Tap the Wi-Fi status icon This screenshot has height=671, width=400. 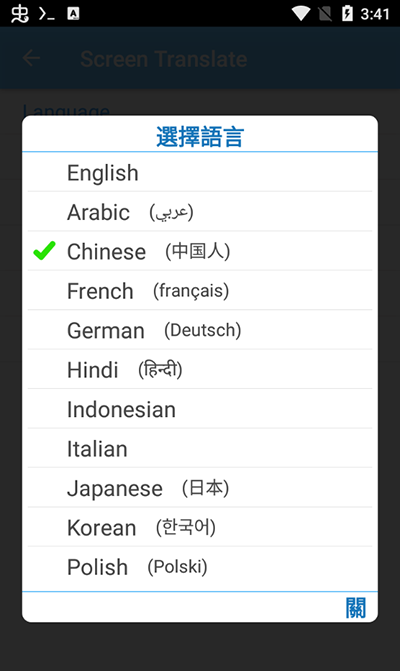301,13
